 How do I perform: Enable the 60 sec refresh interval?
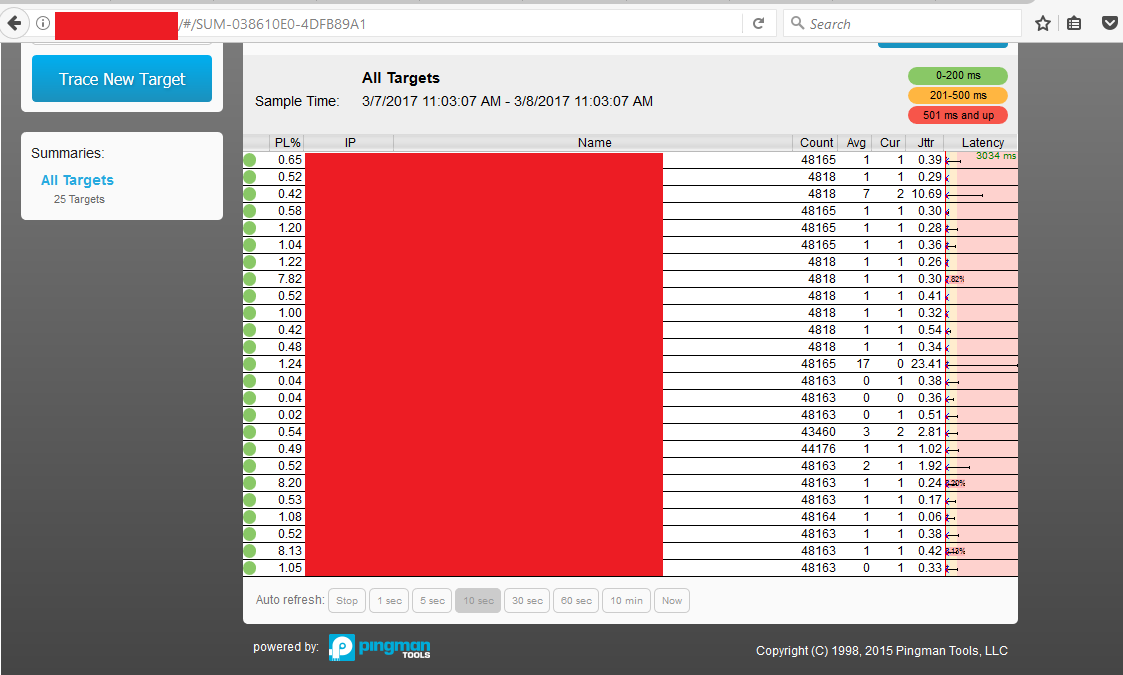[x=575, y=600]
